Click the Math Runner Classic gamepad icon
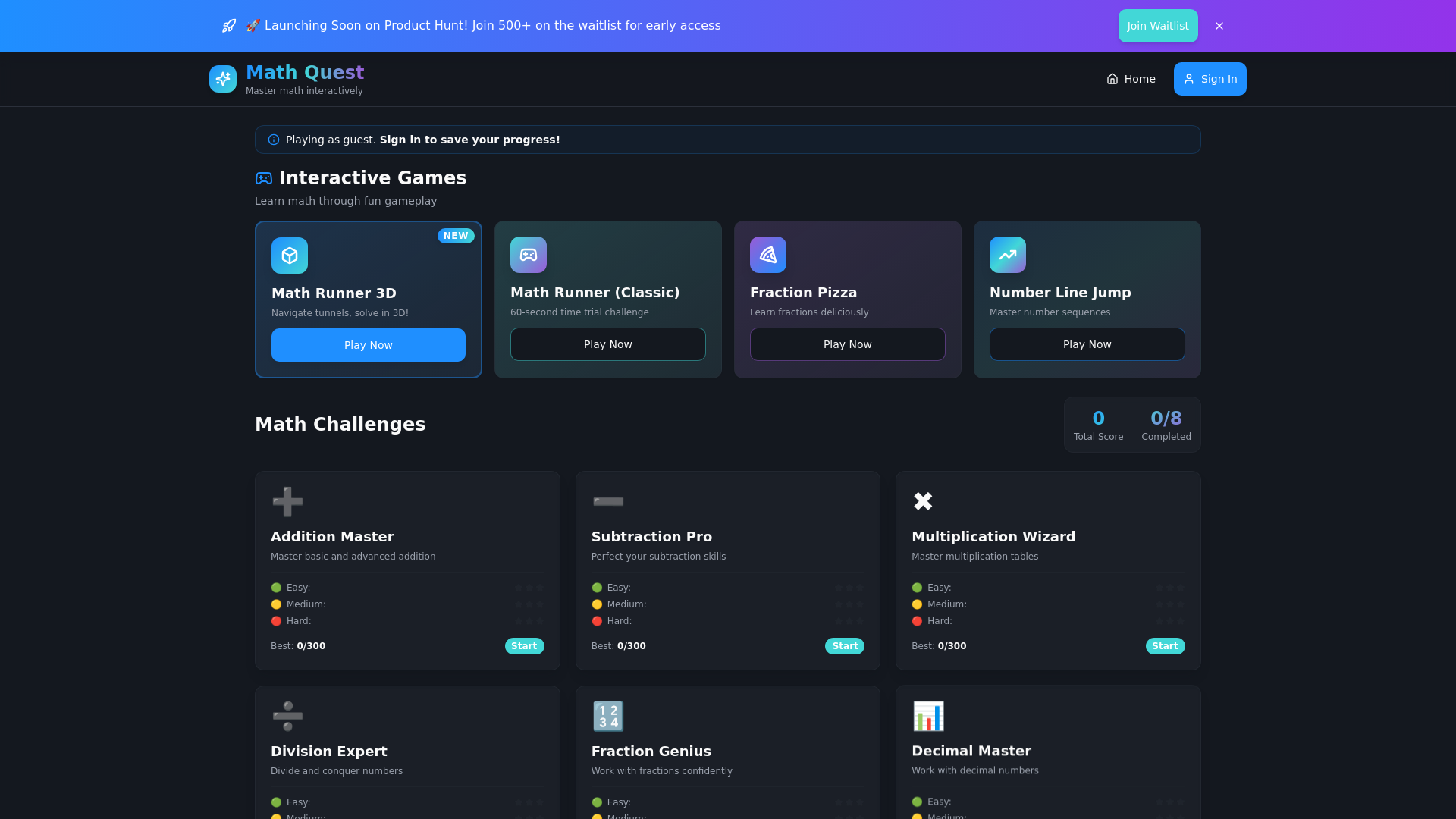The image size is (1456, 819). [529, 255]
